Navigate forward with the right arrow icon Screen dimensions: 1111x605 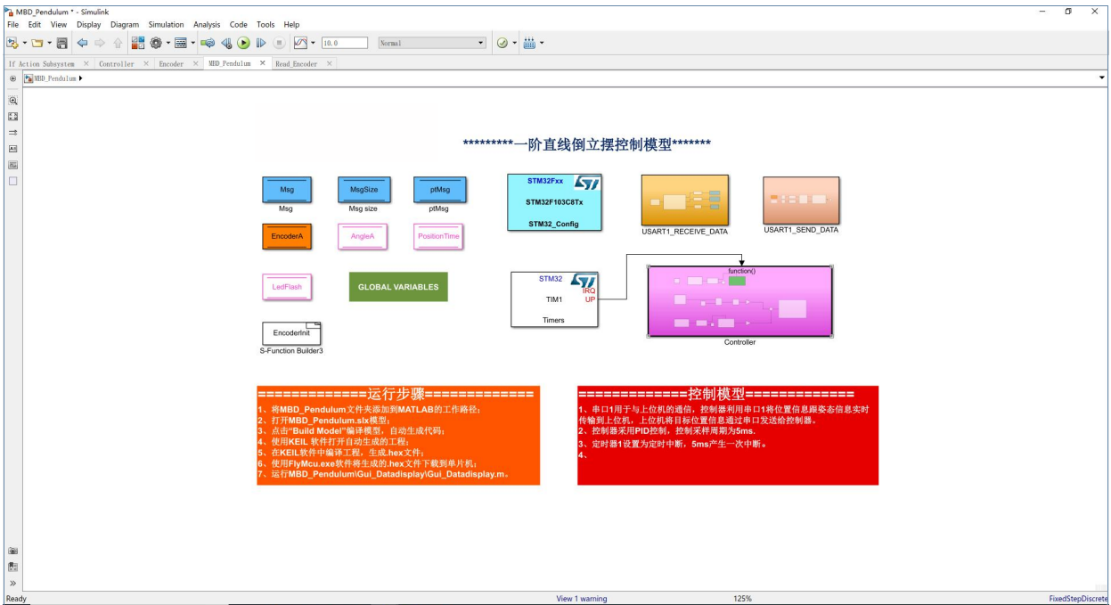click(99, 43)
